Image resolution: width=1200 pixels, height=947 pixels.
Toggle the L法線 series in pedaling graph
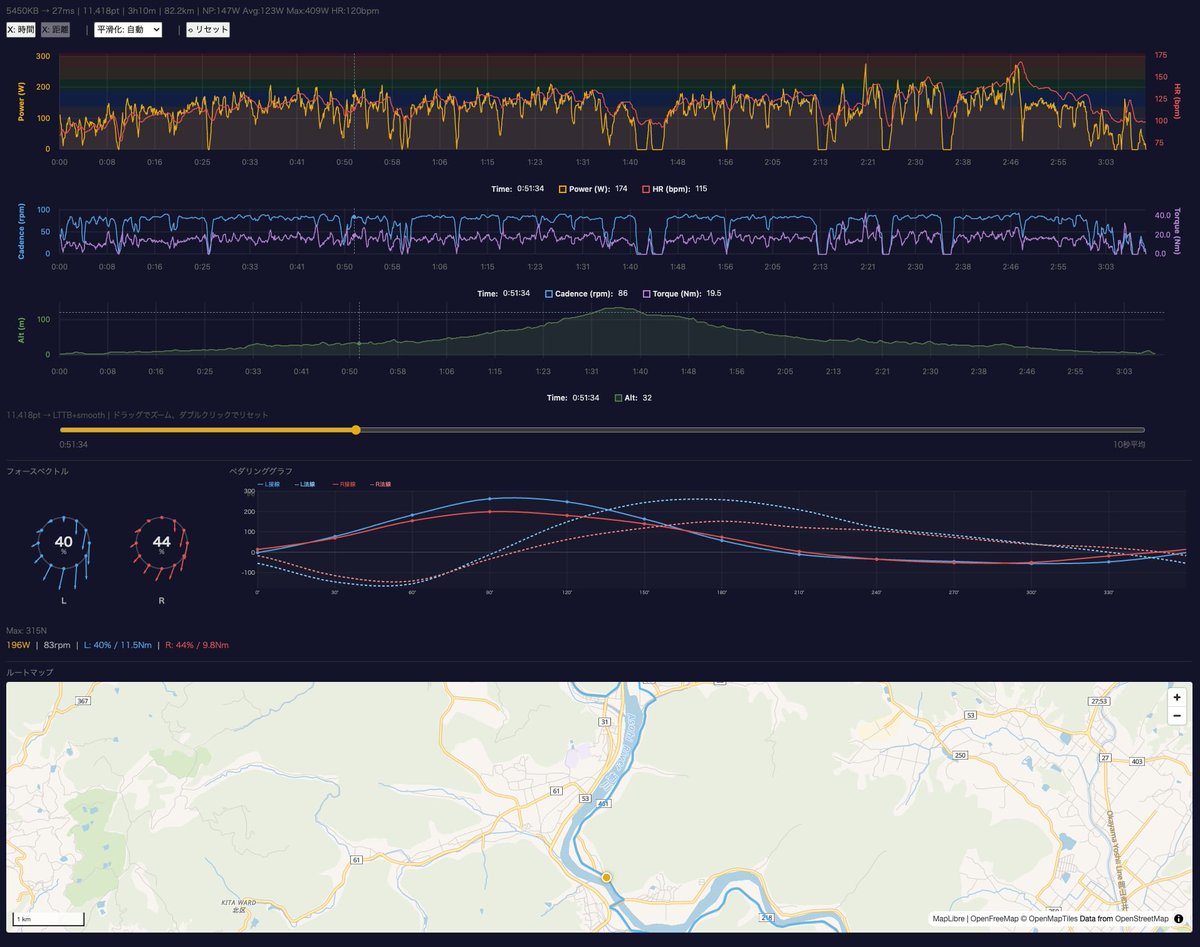tap(305, 484)
